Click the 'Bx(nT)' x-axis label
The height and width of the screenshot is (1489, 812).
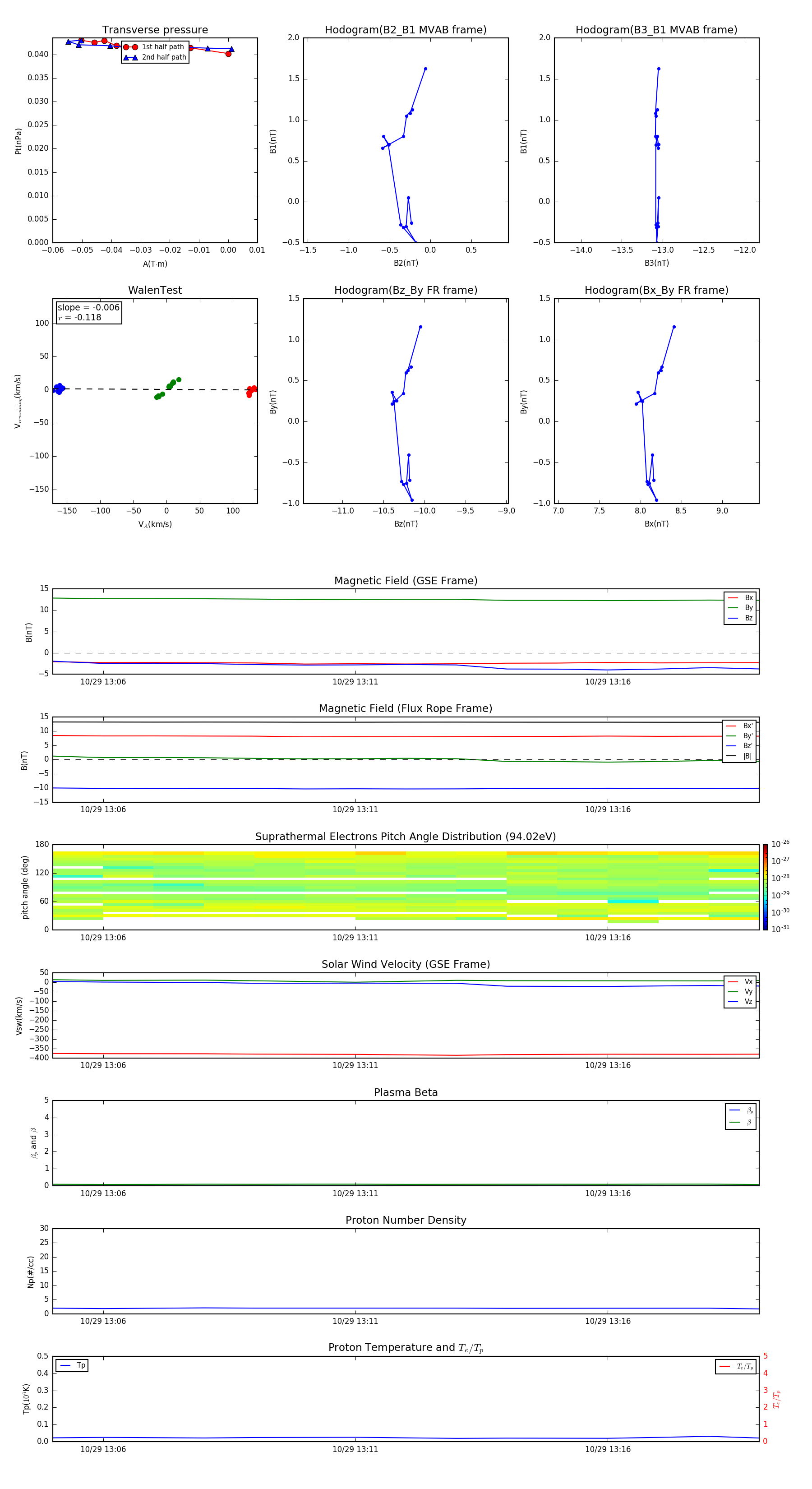(656, 524)
